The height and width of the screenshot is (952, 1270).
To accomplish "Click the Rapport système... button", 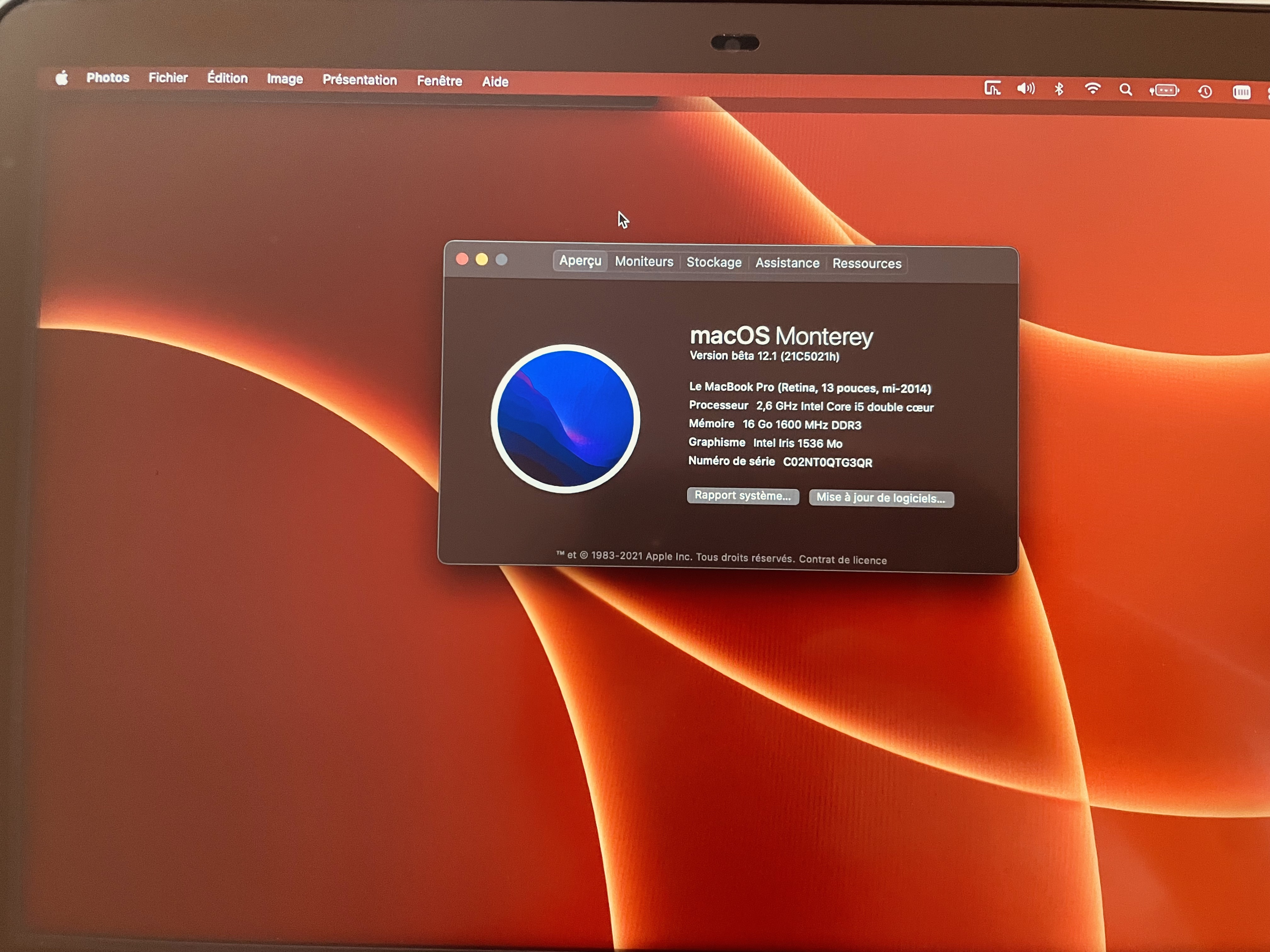I will click(743, 496).
